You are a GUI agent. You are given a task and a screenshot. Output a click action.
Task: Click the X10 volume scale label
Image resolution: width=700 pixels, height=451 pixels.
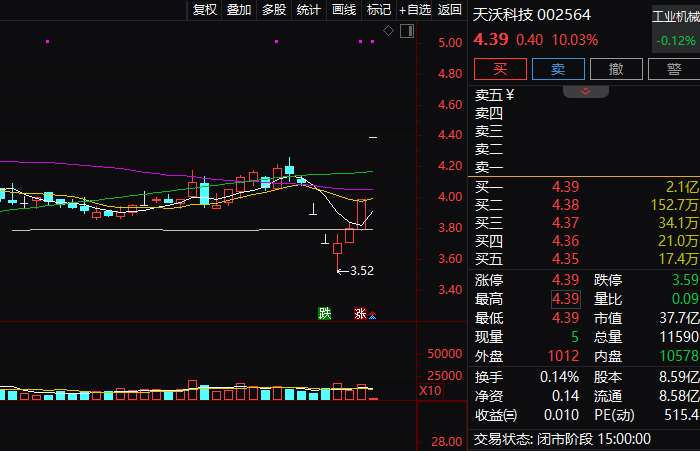(430, 391)
